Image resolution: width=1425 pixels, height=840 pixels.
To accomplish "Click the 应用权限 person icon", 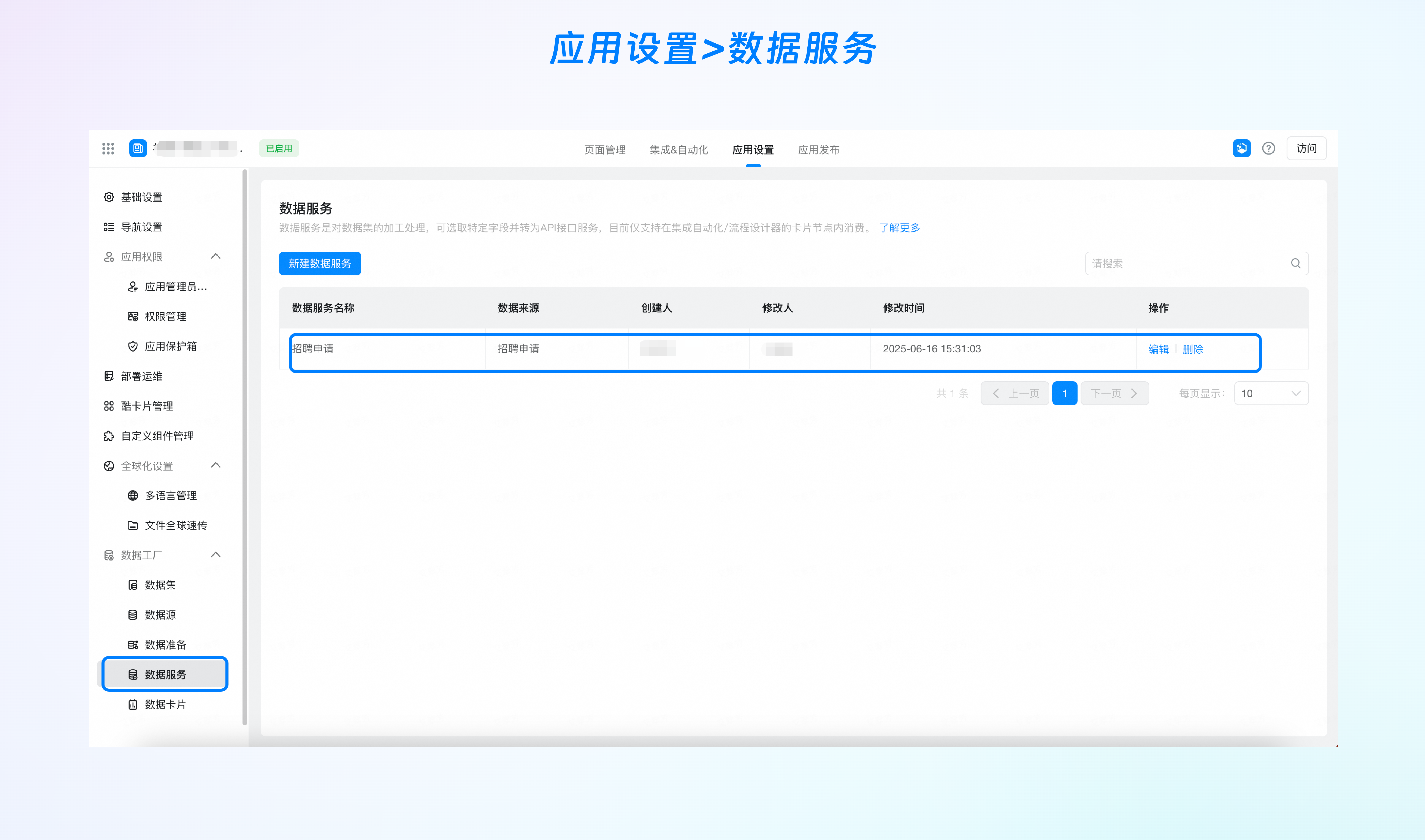I will 109,257.
